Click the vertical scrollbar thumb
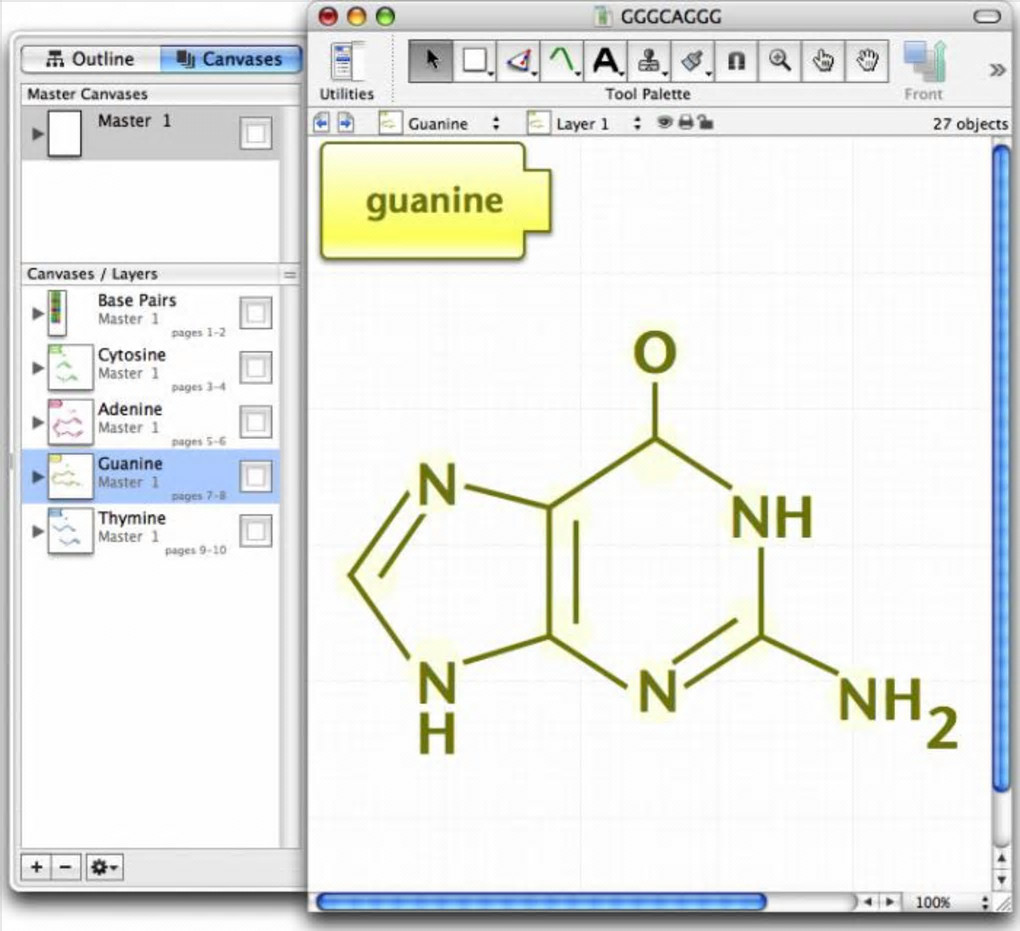This screenshot has height=931, width=1020. [x=1002, y=468]
